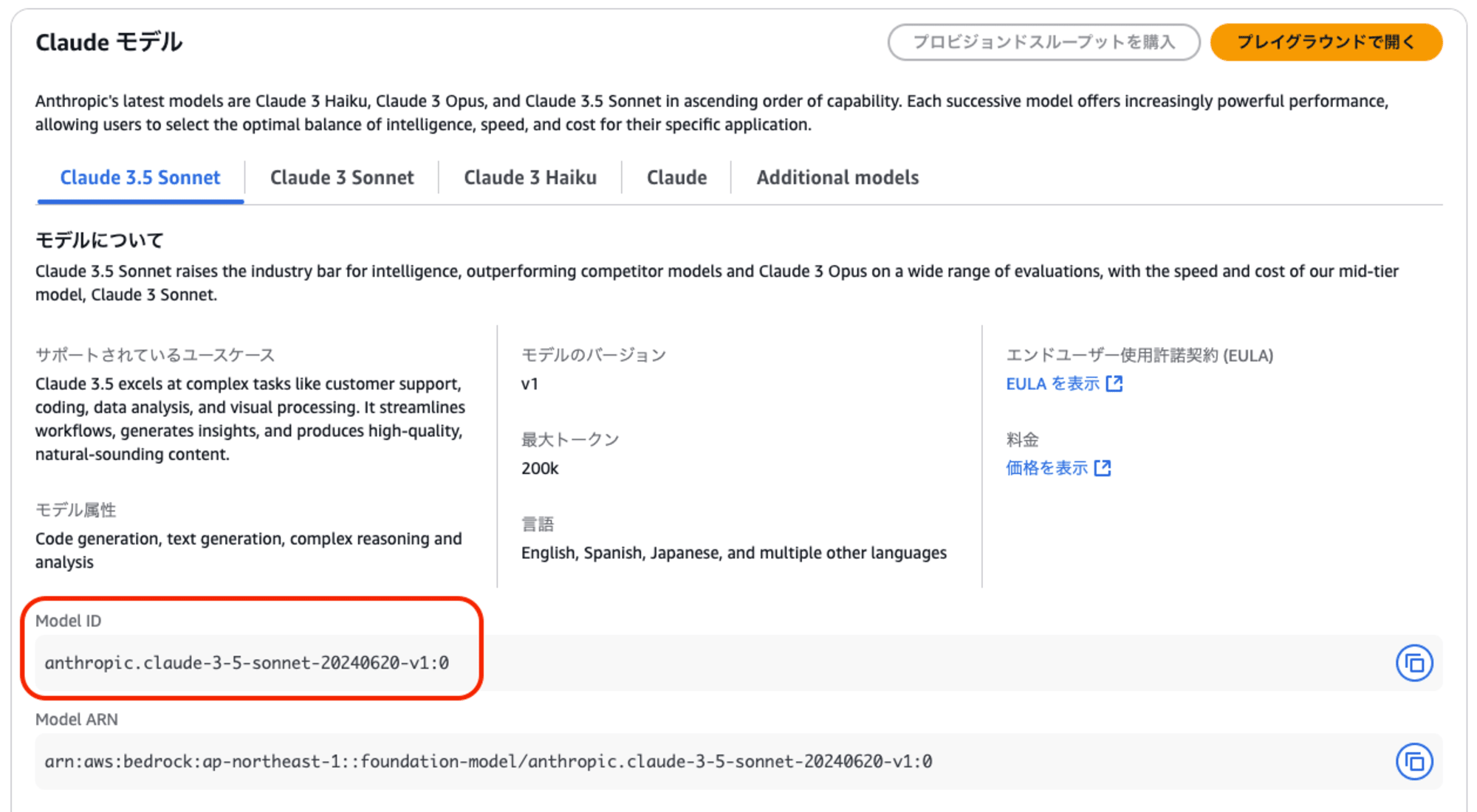Click the Claude モデル heading

tap(109, 42)
